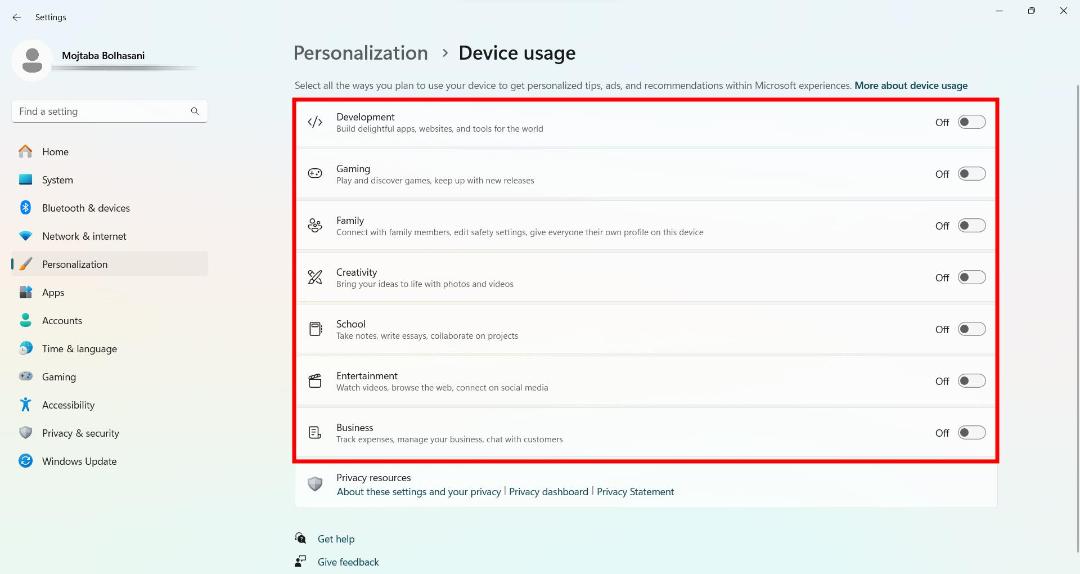Click the Creativity pencil icon

[315, 277]
